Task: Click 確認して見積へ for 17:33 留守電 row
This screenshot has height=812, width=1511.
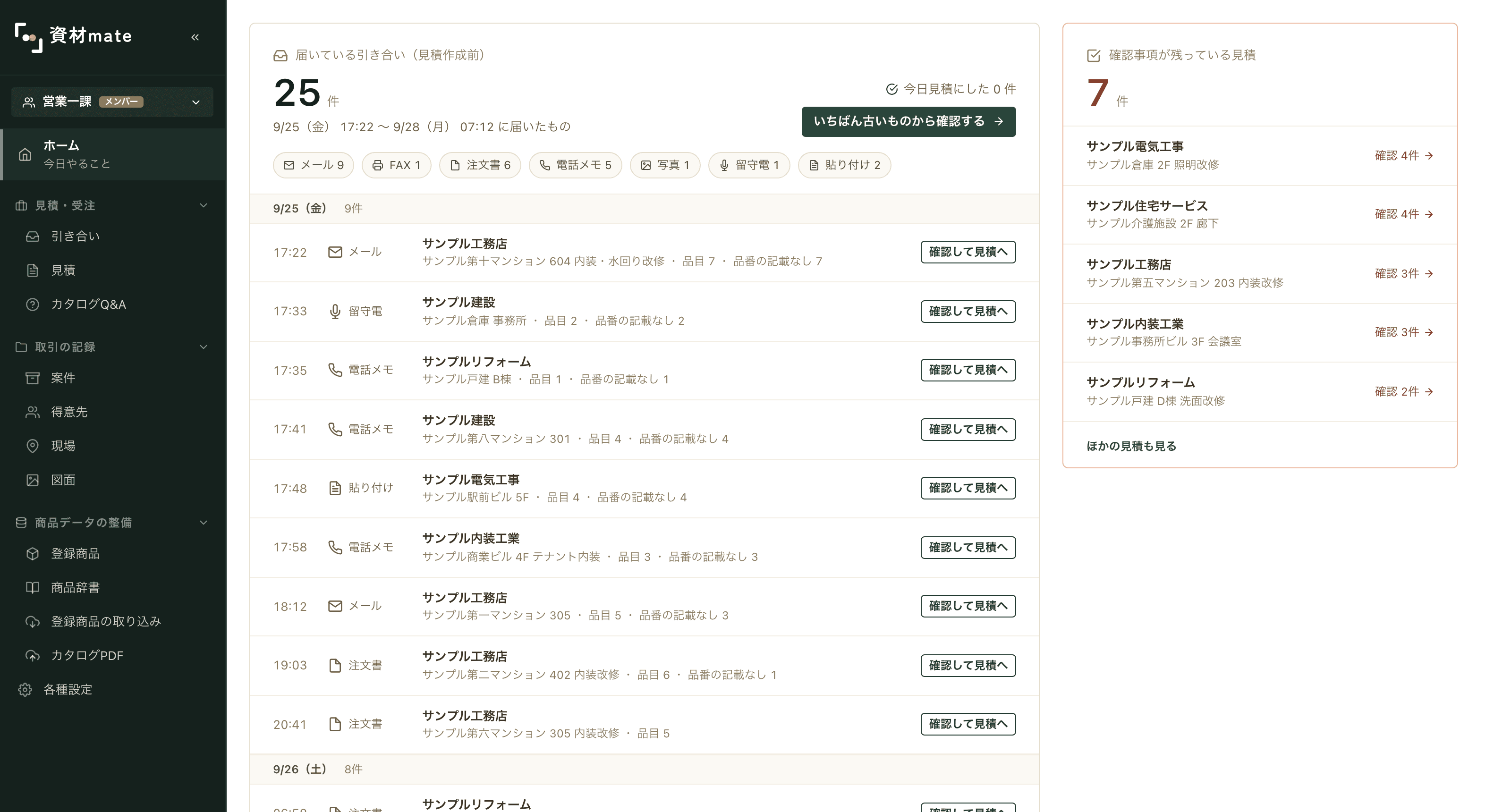Action: (x=968, y=311)
